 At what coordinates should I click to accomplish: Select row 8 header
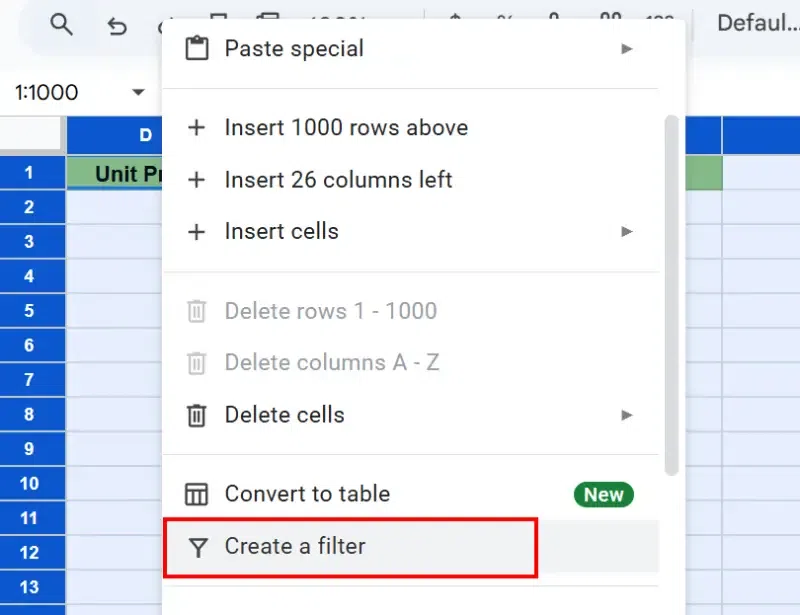(x=30, y=414)
